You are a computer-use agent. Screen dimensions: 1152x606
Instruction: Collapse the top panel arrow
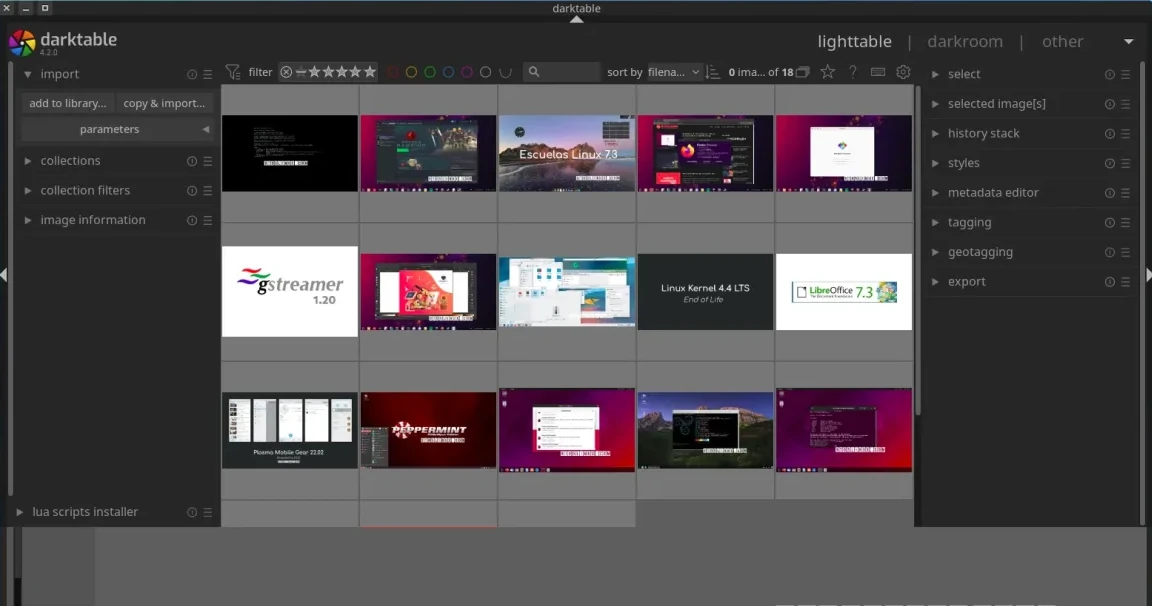[577, 19]
